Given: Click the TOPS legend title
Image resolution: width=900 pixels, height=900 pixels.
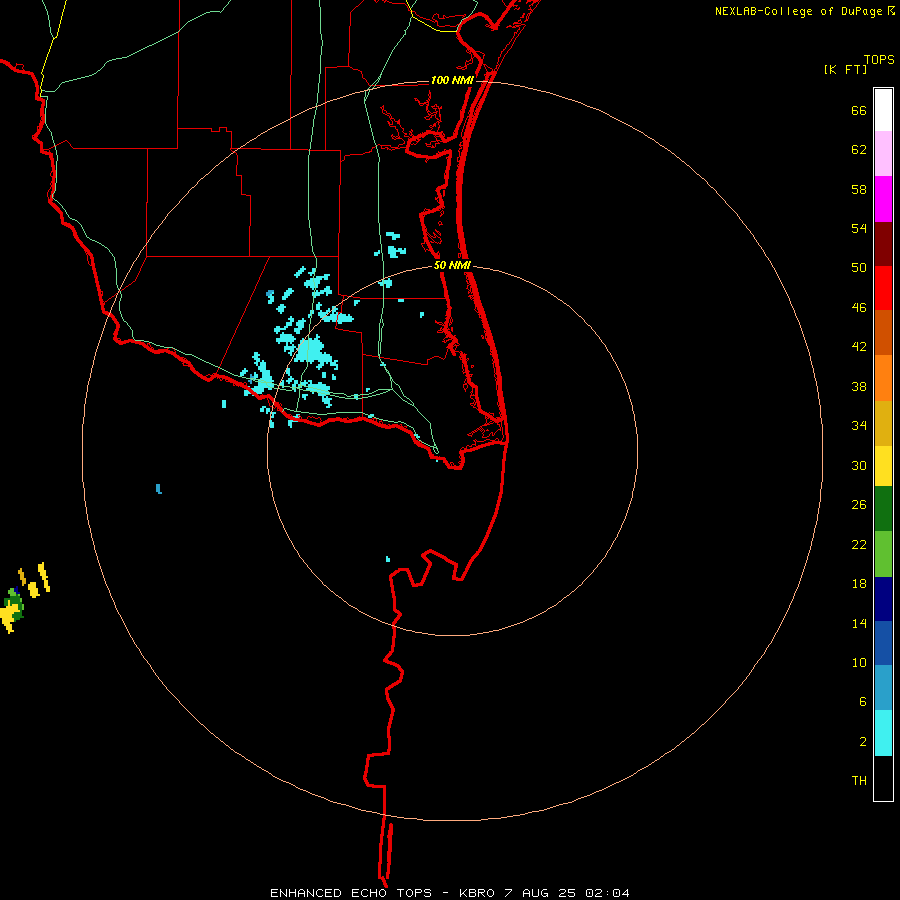Looking at the screenshot, I should coord(879,59).
